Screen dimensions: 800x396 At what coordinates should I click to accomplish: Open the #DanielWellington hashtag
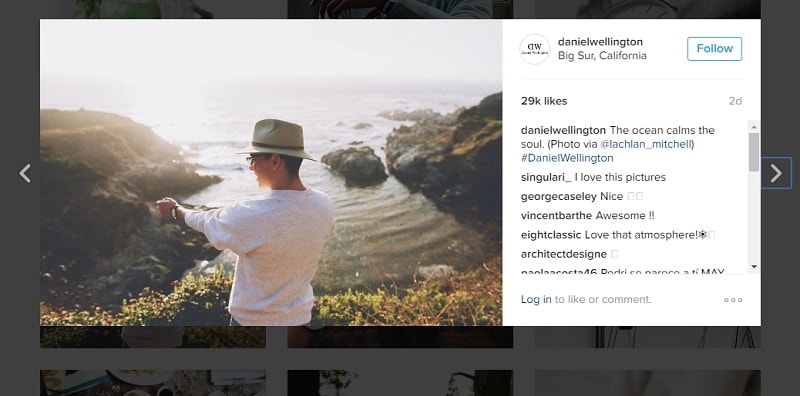click(567, 158)
